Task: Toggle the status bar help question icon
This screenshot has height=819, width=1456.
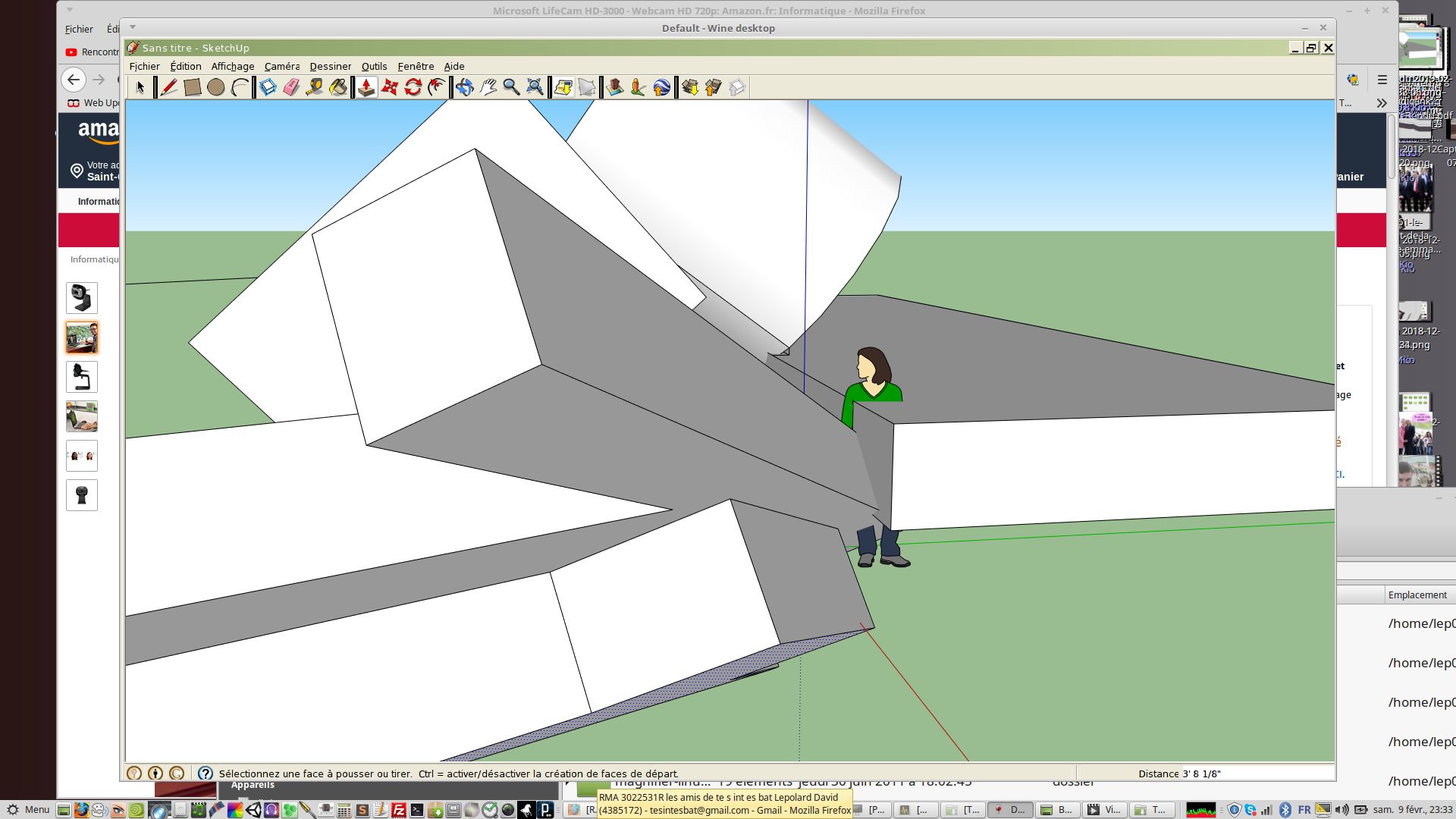Action: click(x=205, y=773)
